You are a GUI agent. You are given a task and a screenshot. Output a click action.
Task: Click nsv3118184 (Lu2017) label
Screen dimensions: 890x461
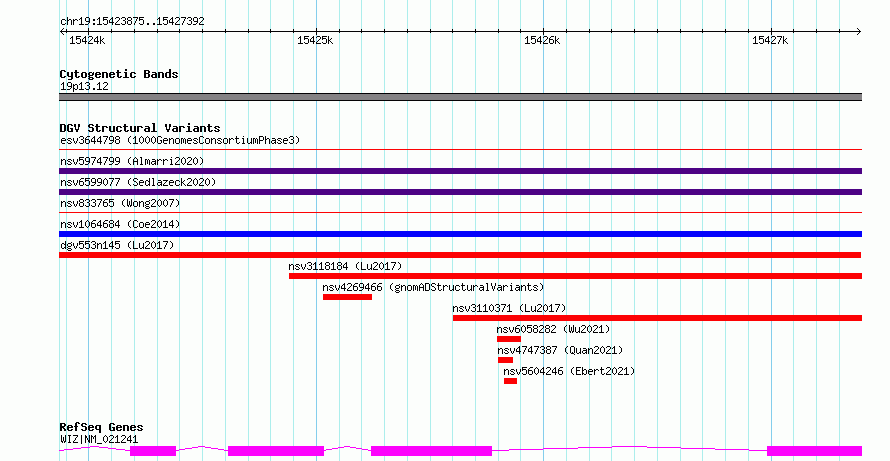345,266
